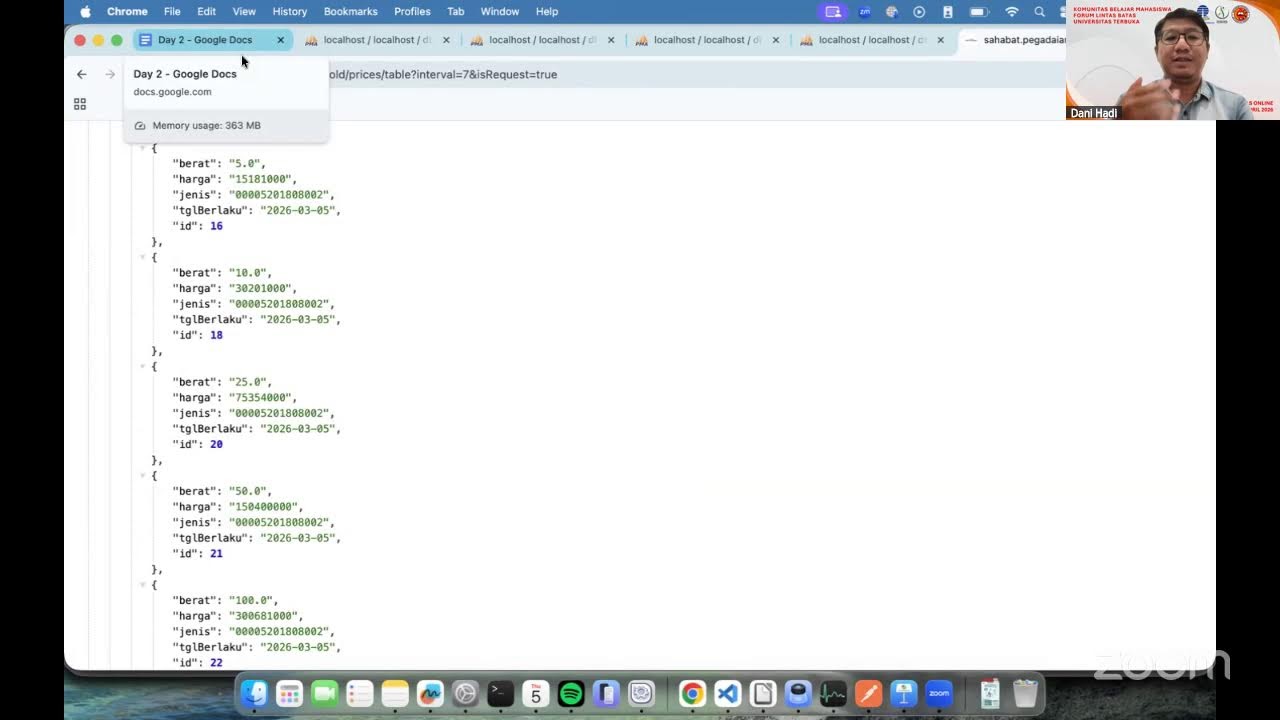Open Calendar in the dock
Viewport: 1280px width, 720px height.
click(536, 693)
